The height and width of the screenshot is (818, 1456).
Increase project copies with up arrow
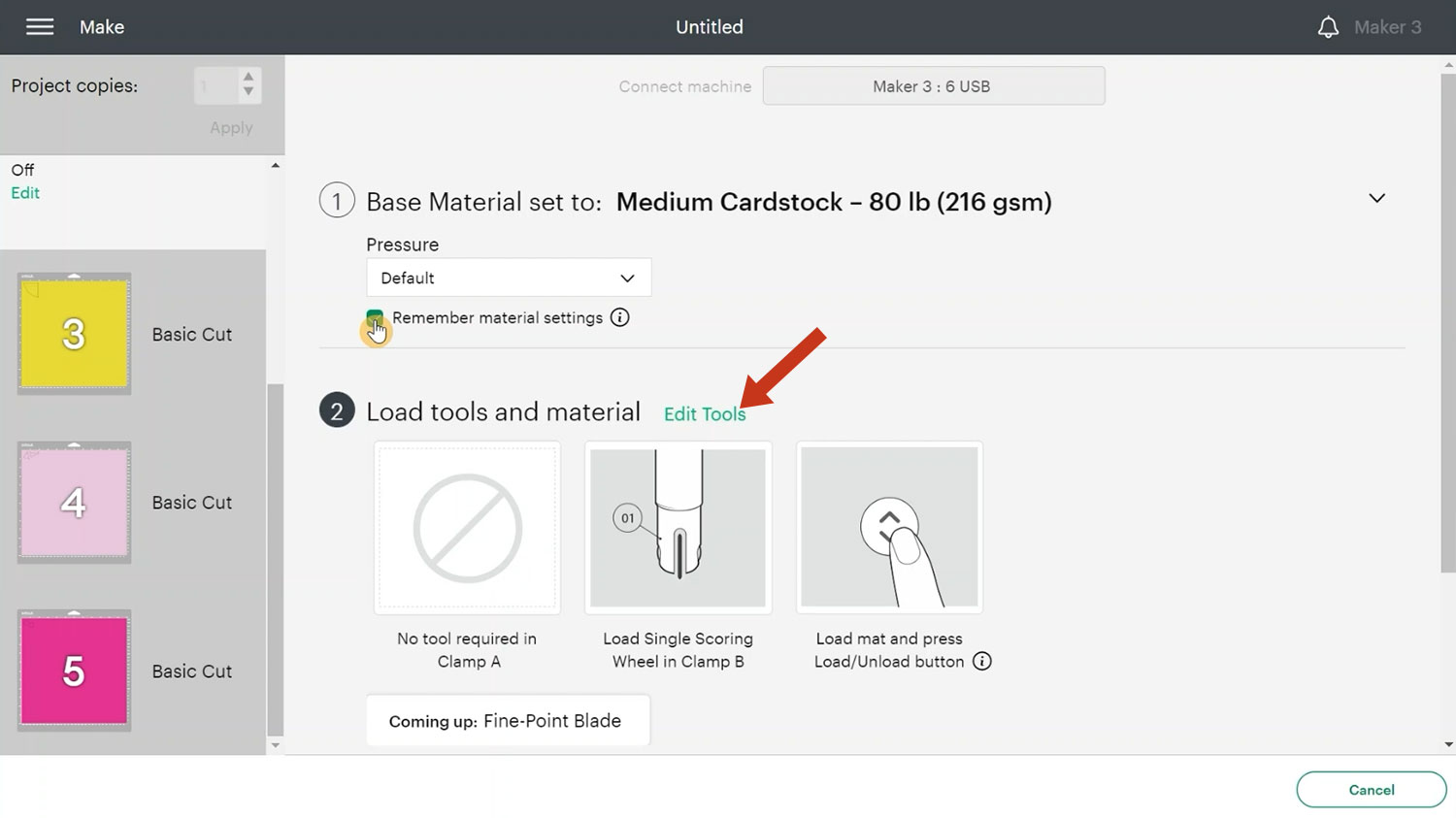(248, 77)
